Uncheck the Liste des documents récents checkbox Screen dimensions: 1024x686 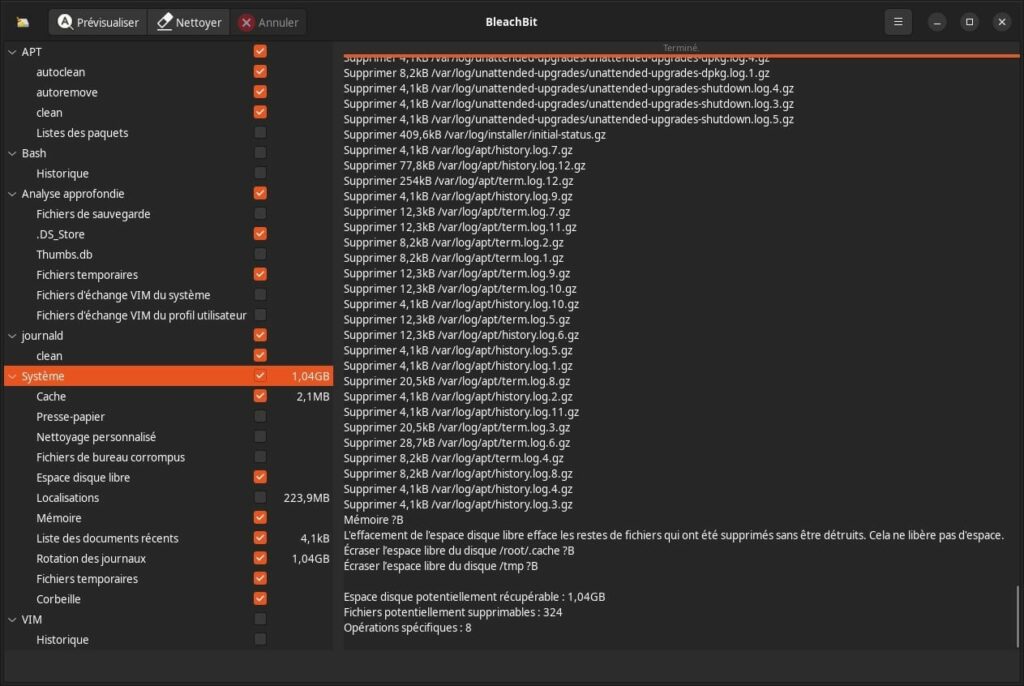[x=260, y=537]
